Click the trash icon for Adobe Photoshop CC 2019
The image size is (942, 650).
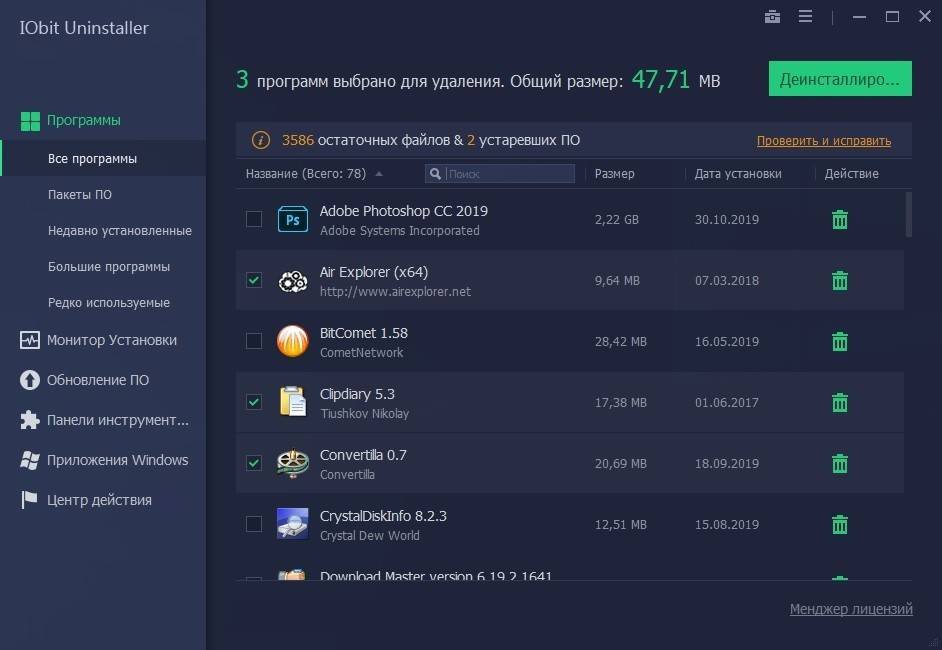point(840,220)
